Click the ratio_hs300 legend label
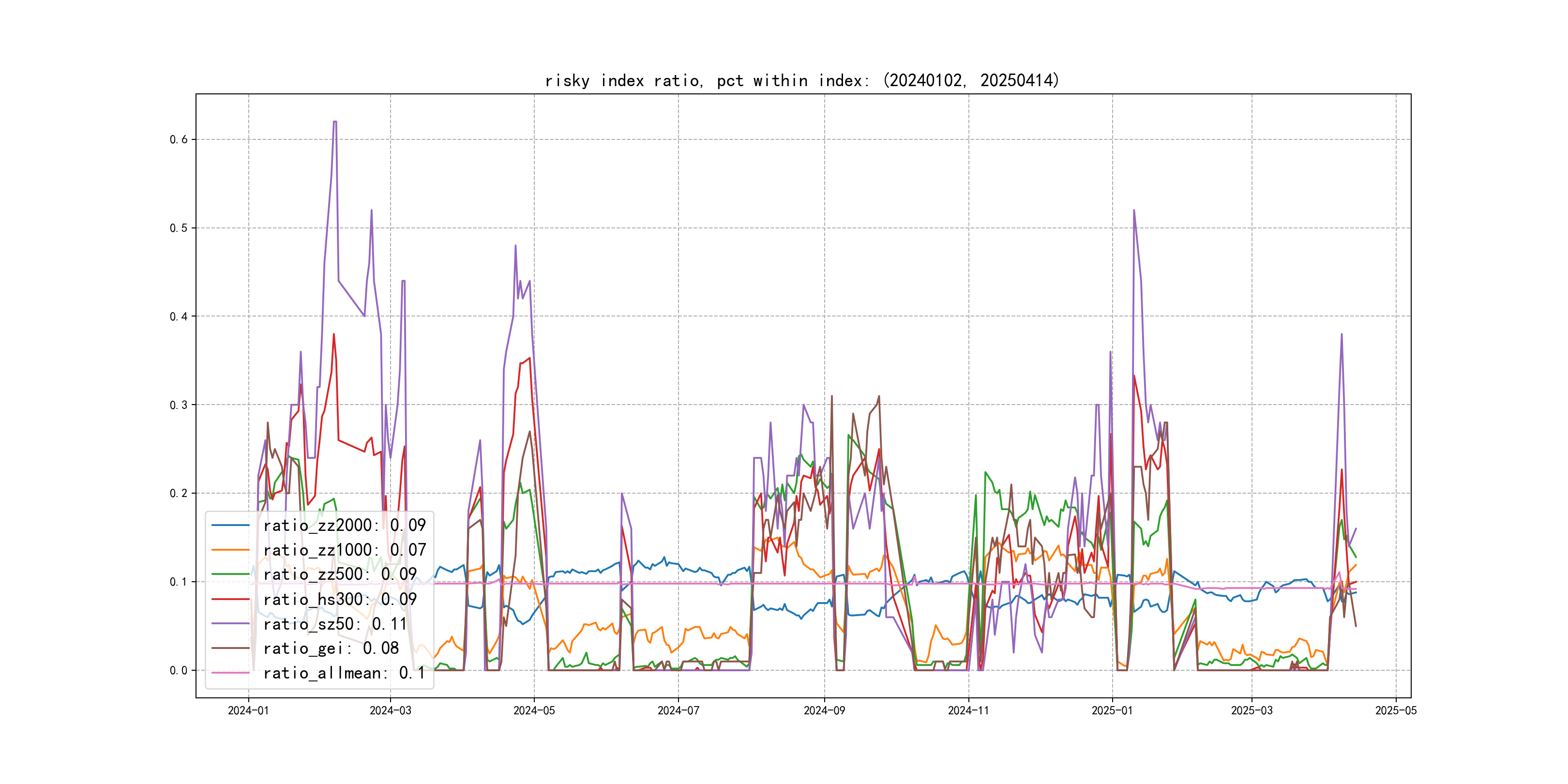This screenshot has height=784, width=1568. tap(340, 599)
